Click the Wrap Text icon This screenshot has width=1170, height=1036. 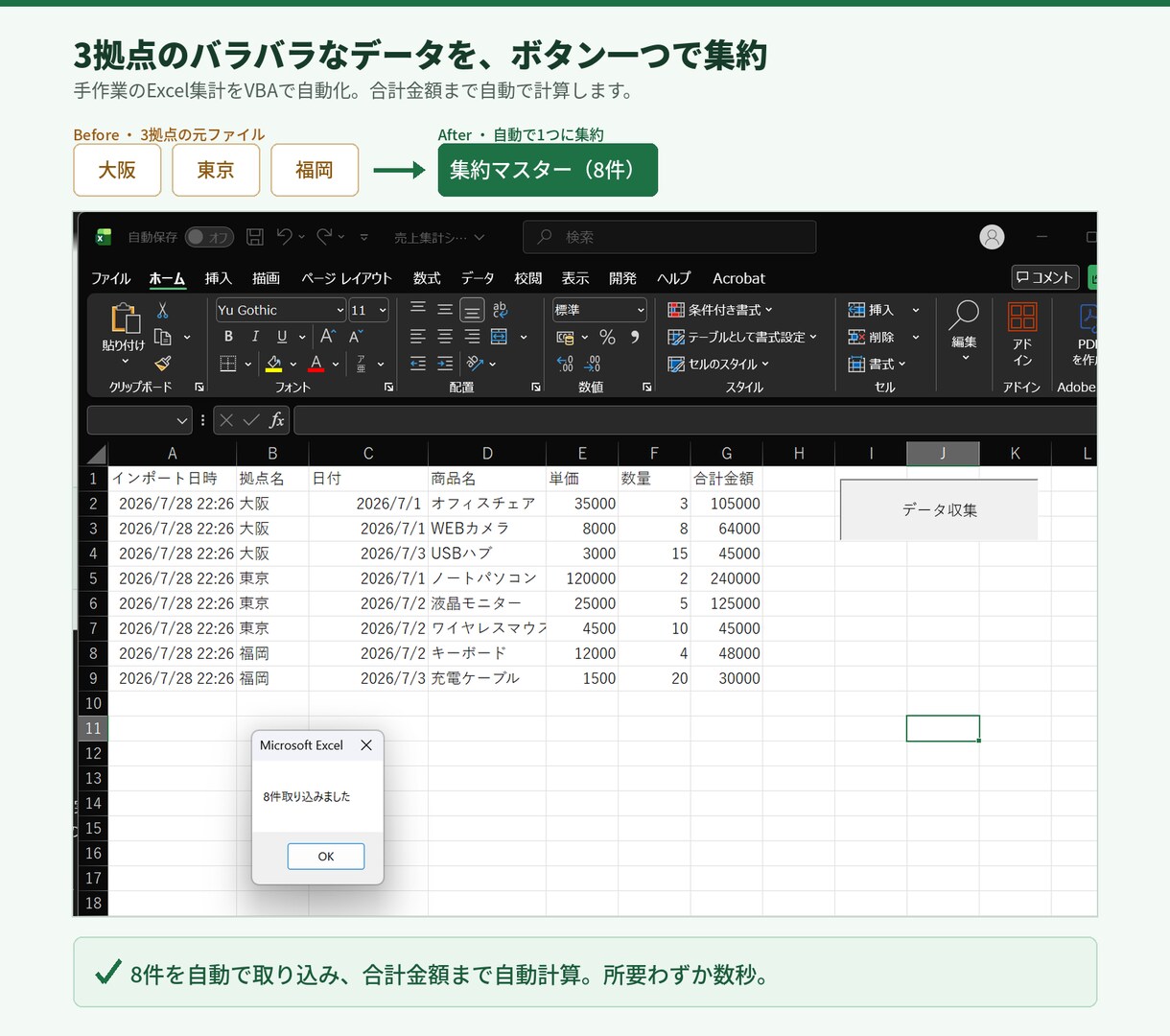500,310
